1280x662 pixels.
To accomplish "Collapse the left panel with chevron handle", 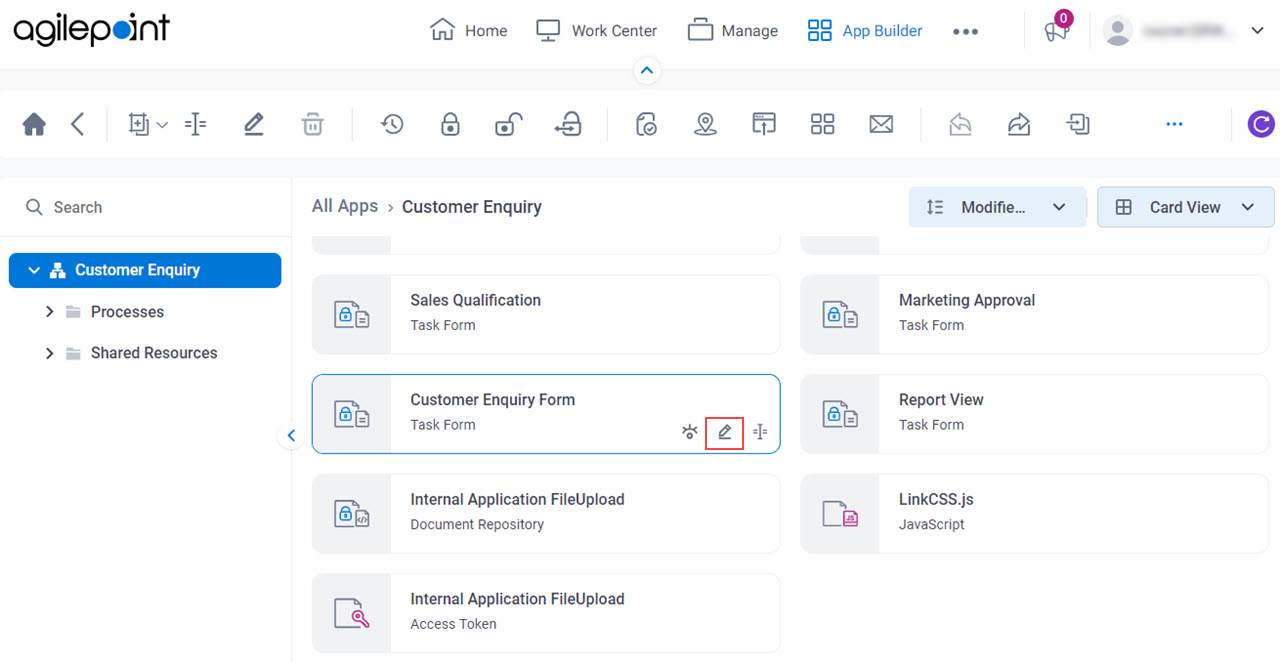I will 291,436.
